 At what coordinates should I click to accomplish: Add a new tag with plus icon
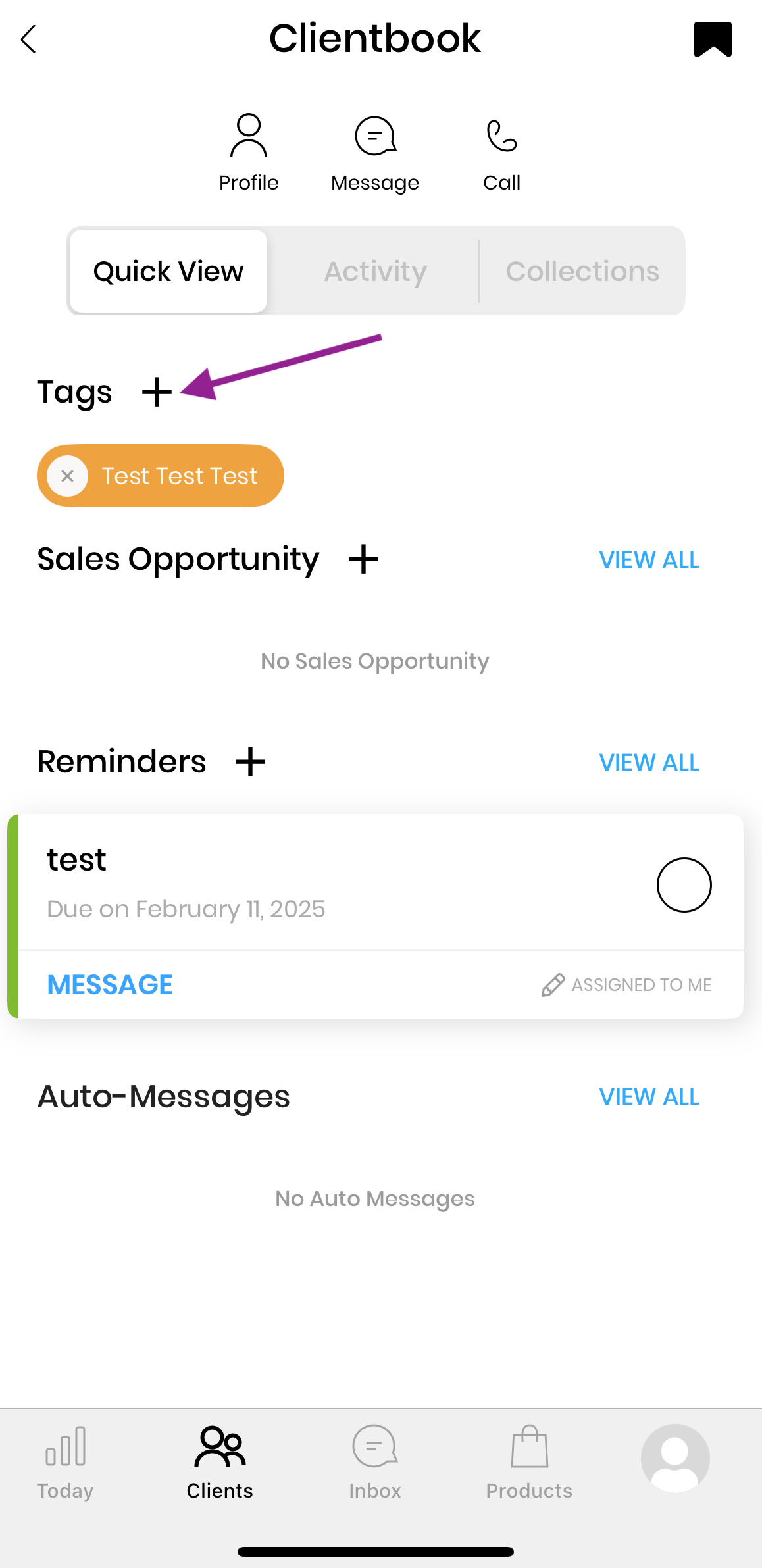point(157,392)
